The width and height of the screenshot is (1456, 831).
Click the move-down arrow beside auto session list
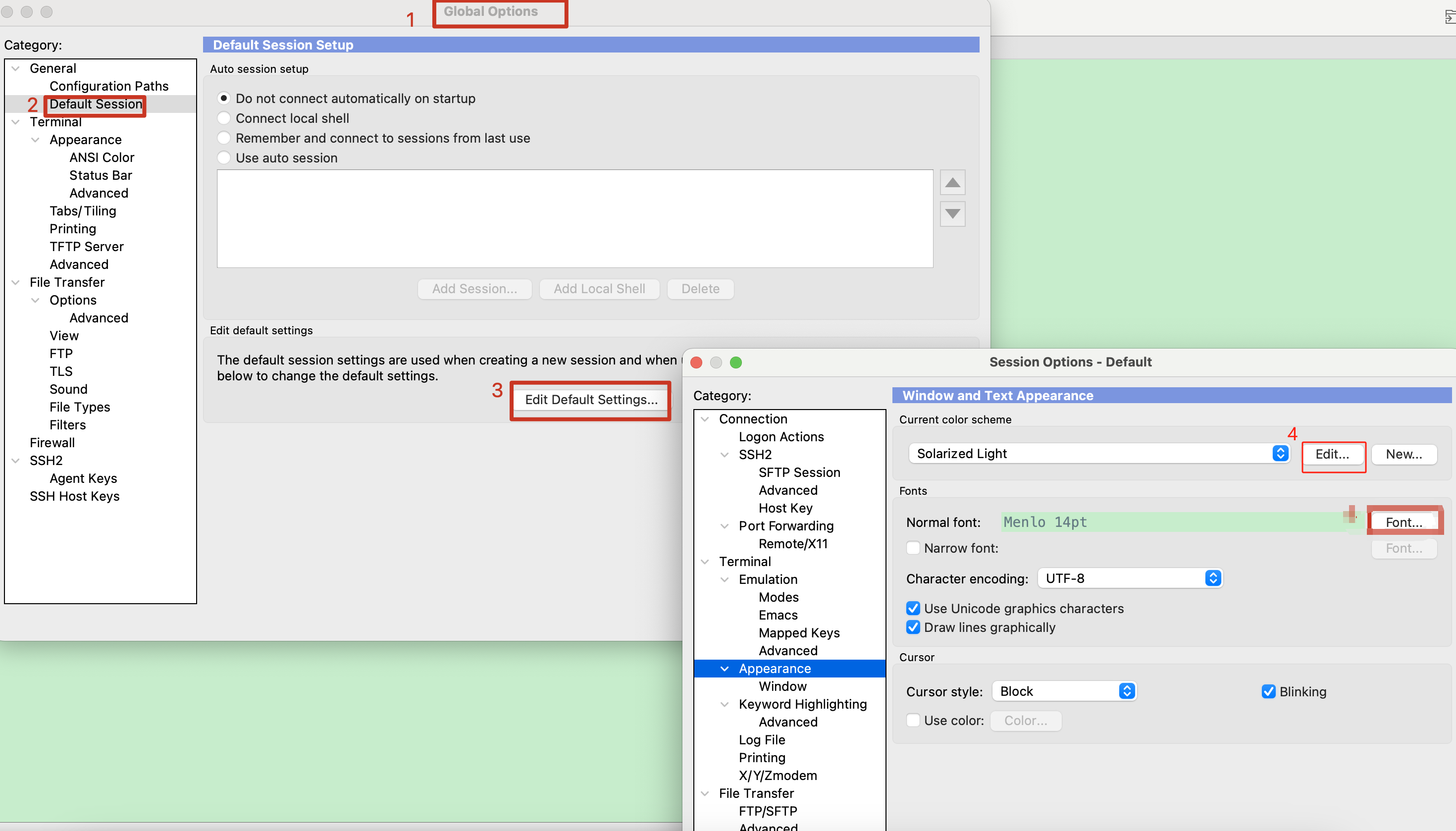952,214
